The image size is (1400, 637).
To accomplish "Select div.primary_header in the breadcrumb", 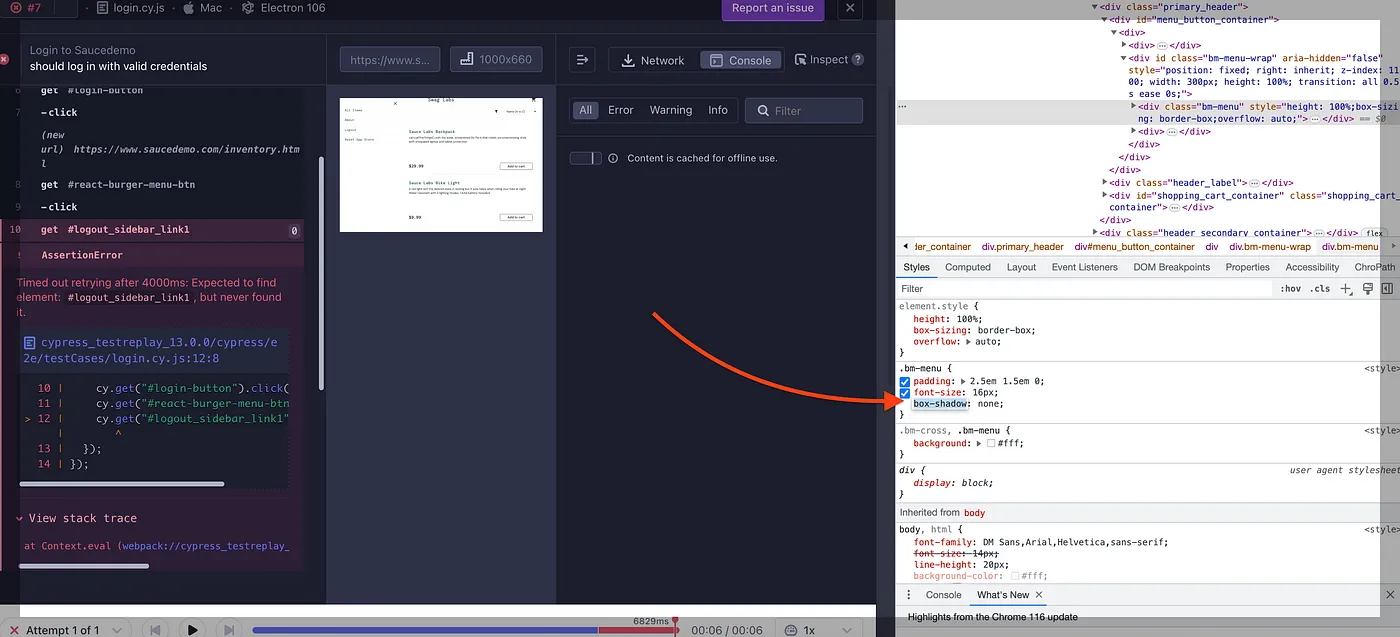I will (1022, 247).
